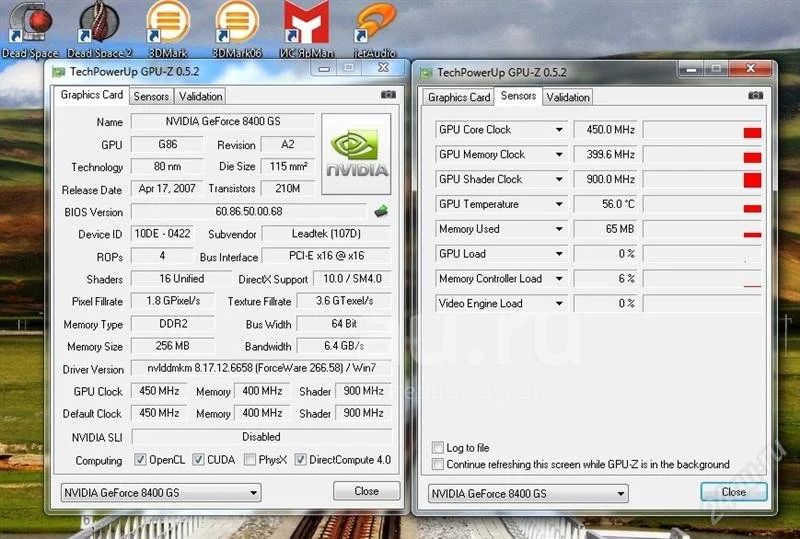Viewport: 800px width, 539px height.
Task: Click the NVIDIA logo image
Action: [x=357, y=154]
